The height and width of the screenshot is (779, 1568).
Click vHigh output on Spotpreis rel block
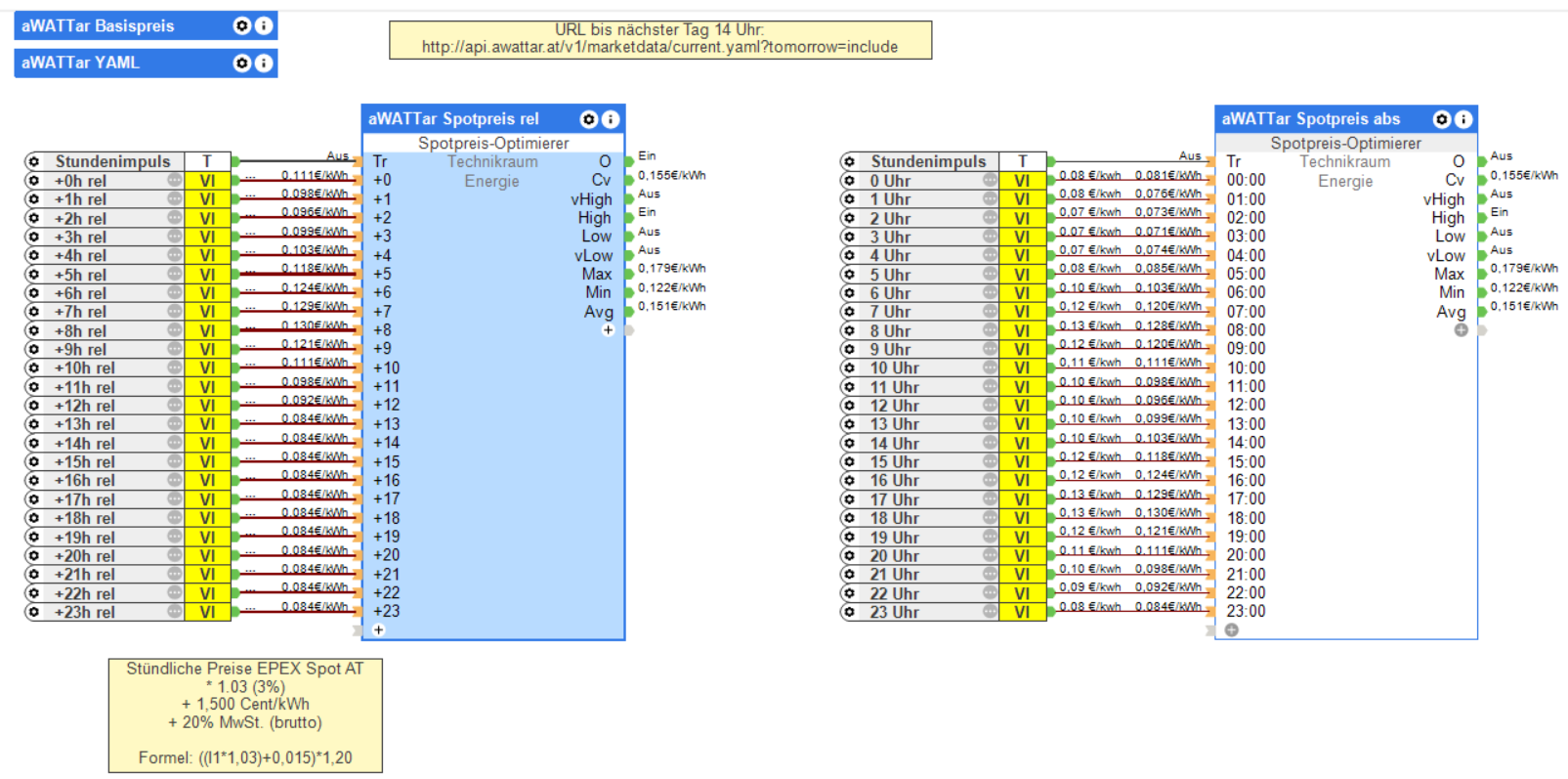591,199
